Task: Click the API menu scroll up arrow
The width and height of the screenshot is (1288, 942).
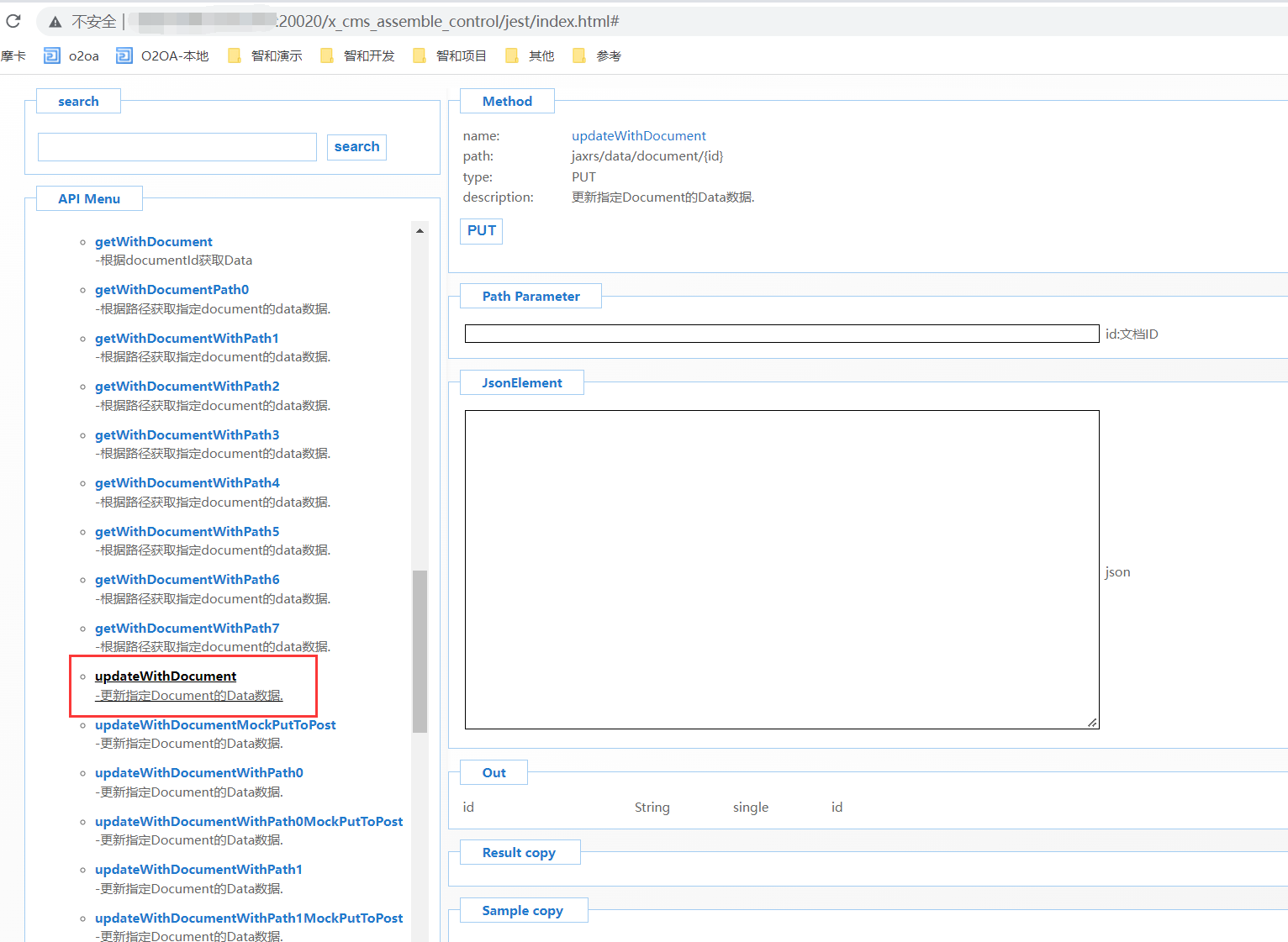Action: [420, 231]
